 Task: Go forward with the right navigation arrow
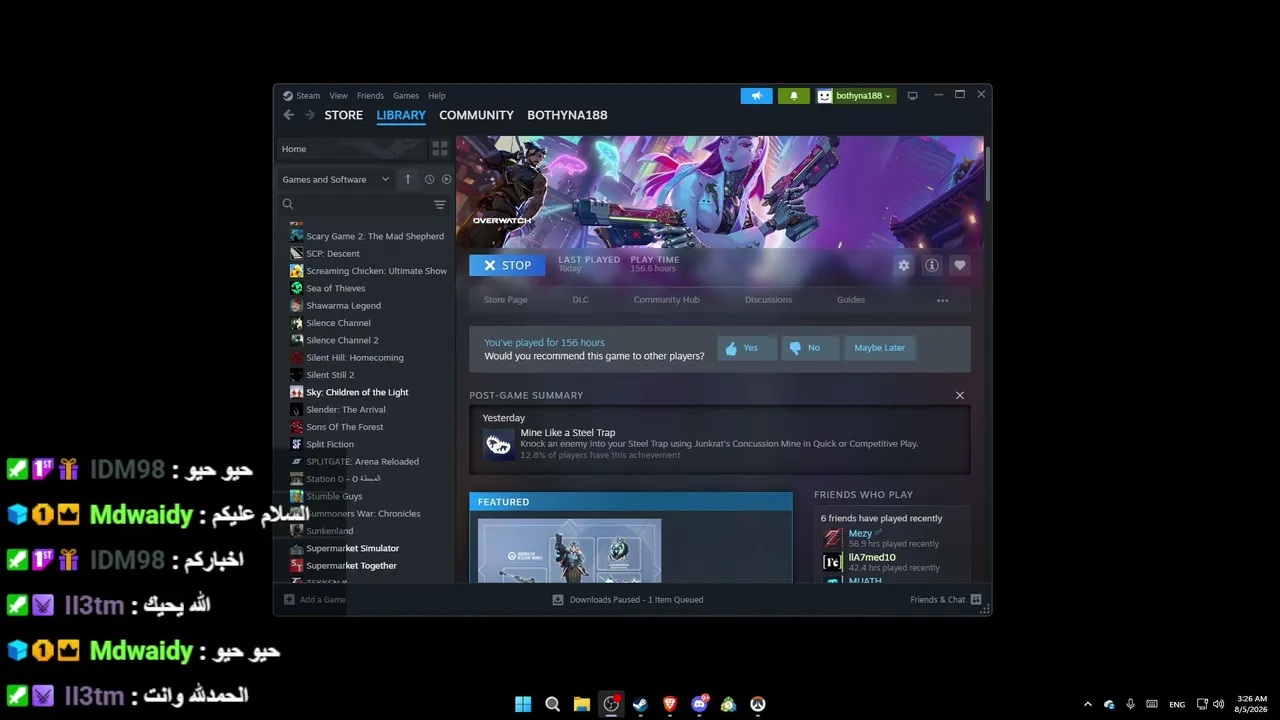click(x=310, y=115)
